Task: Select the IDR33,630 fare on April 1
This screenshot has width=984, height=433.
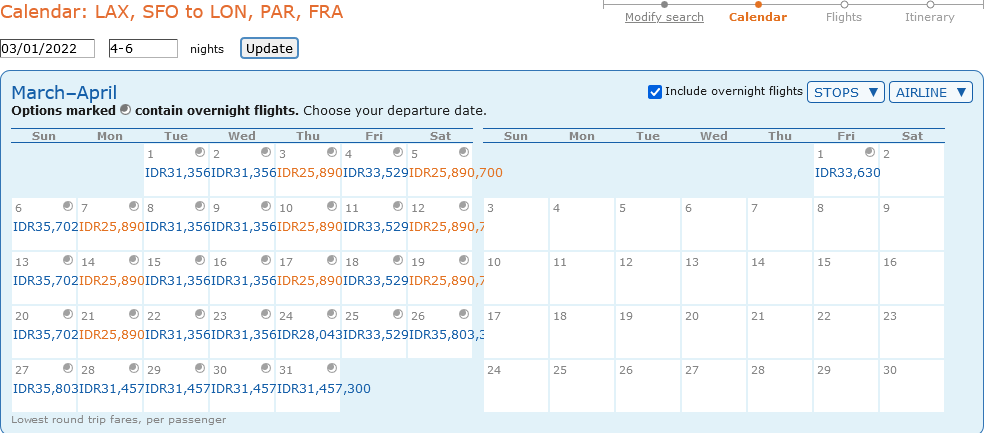Action: pos(848,173)
